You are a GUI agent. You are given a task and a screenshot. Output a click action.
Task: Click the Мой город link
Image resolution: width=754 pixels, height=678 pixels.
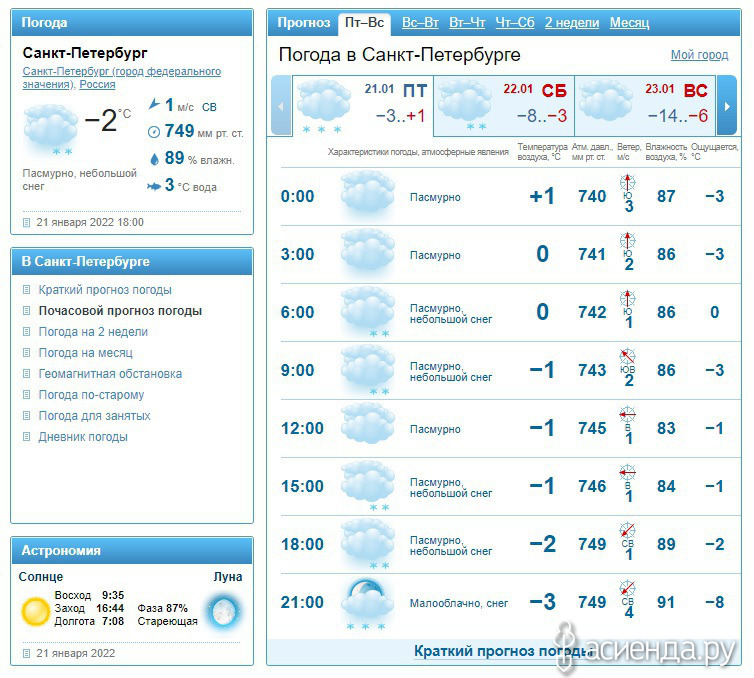coord(699,55)
